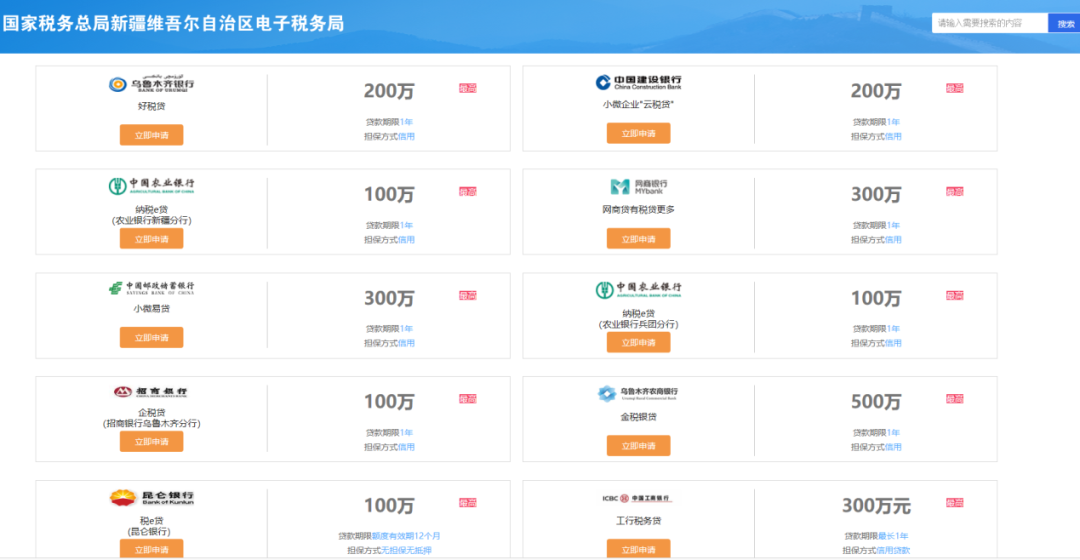Click red 最高 badge in 昆仑银行 card

point(468,503)
